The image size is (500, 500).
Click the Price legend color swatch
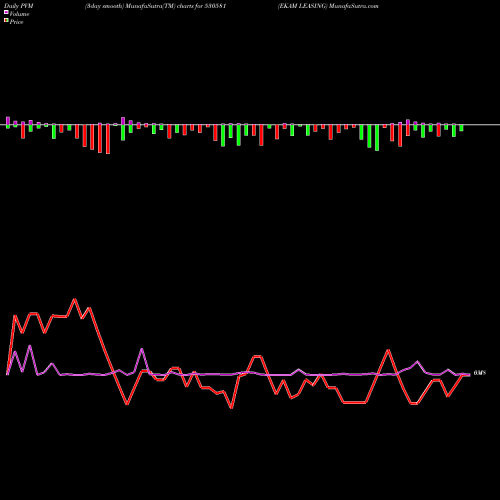pyautogui.click(x=6, y=21)
